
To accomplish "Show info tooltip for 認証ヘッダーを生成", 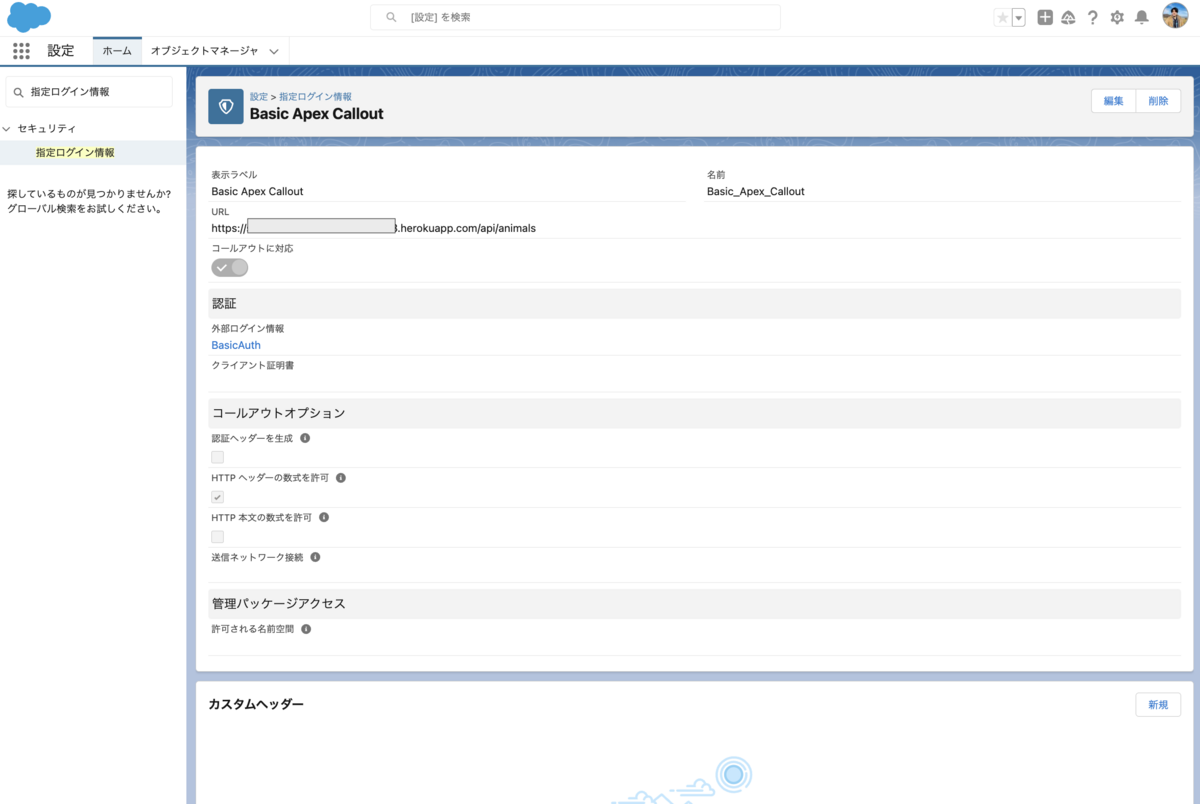I will point(305,438).
